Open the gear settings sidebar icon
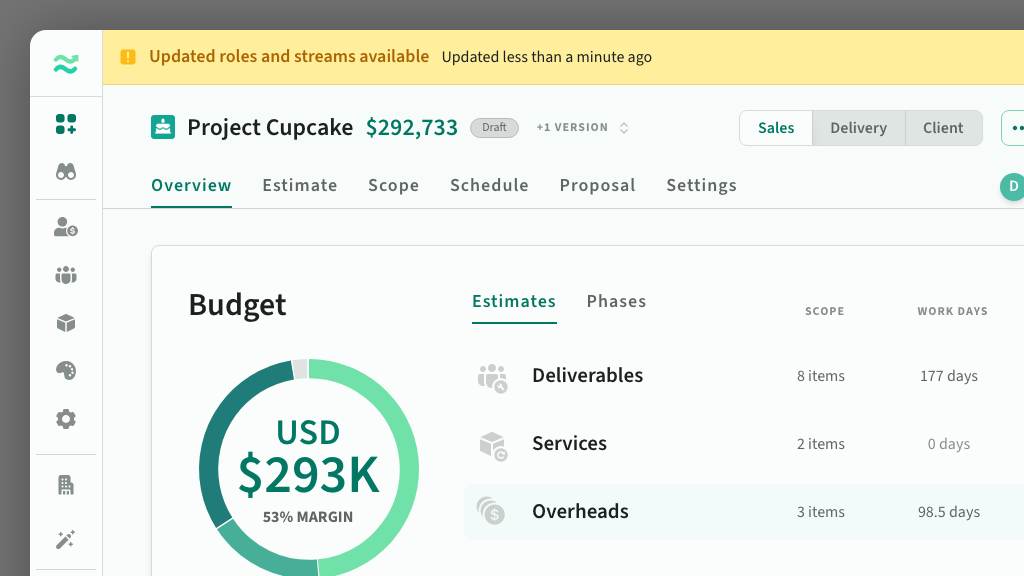This screenshot has height=576, width=1024. (x=66, y=419)
